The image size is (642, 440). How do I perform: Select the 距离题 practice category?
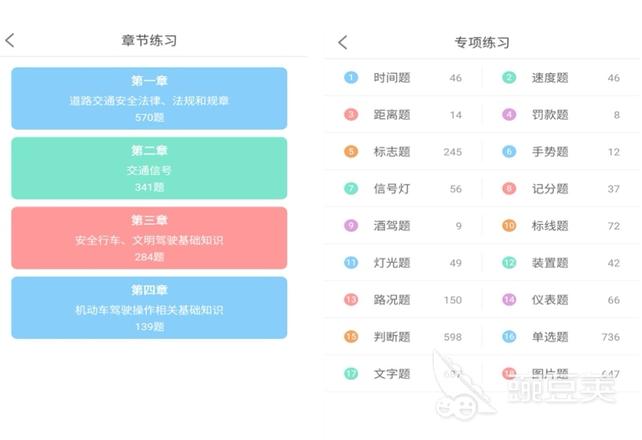403,115
